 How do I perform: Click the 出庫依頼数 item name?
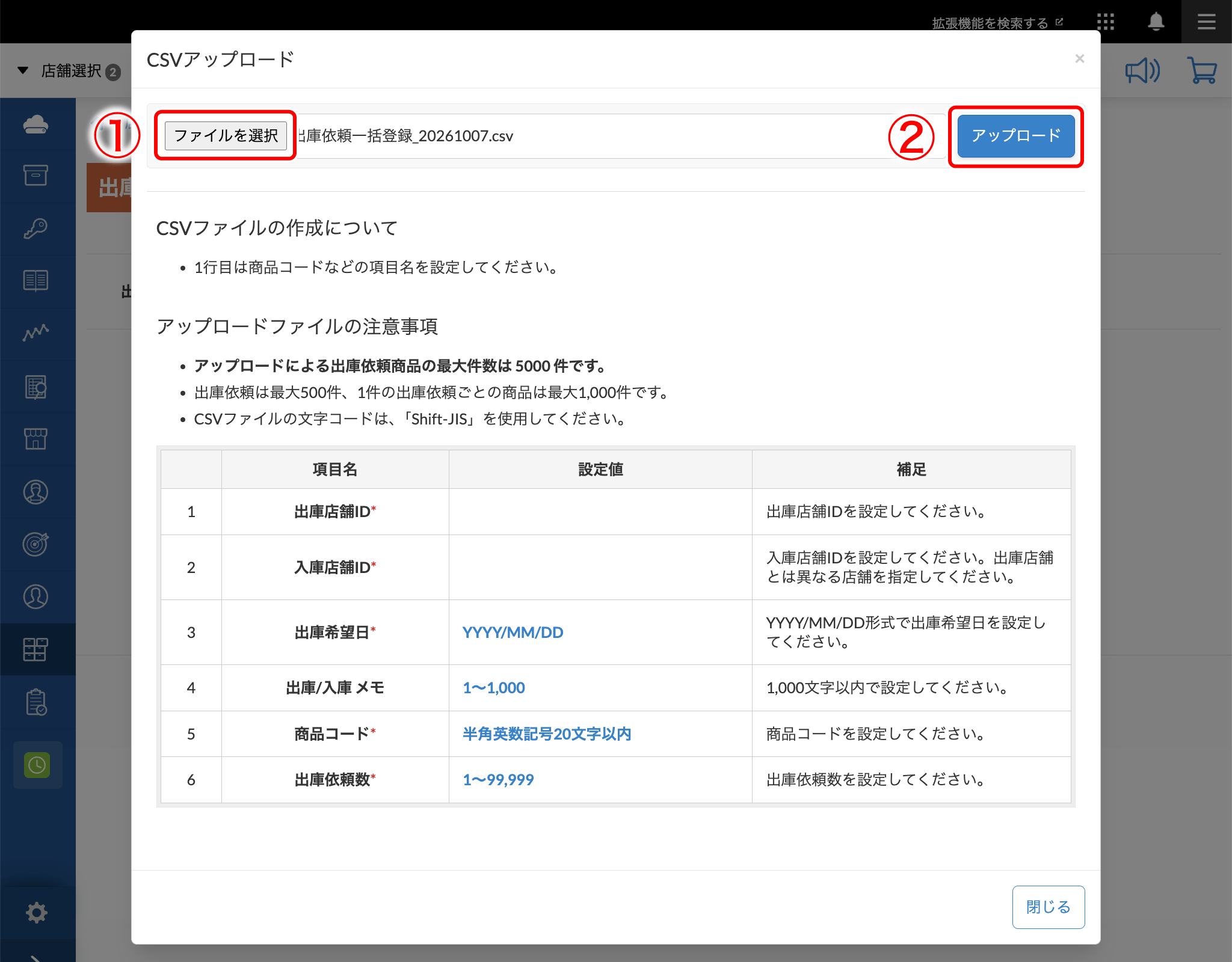(x=335, y=780)
